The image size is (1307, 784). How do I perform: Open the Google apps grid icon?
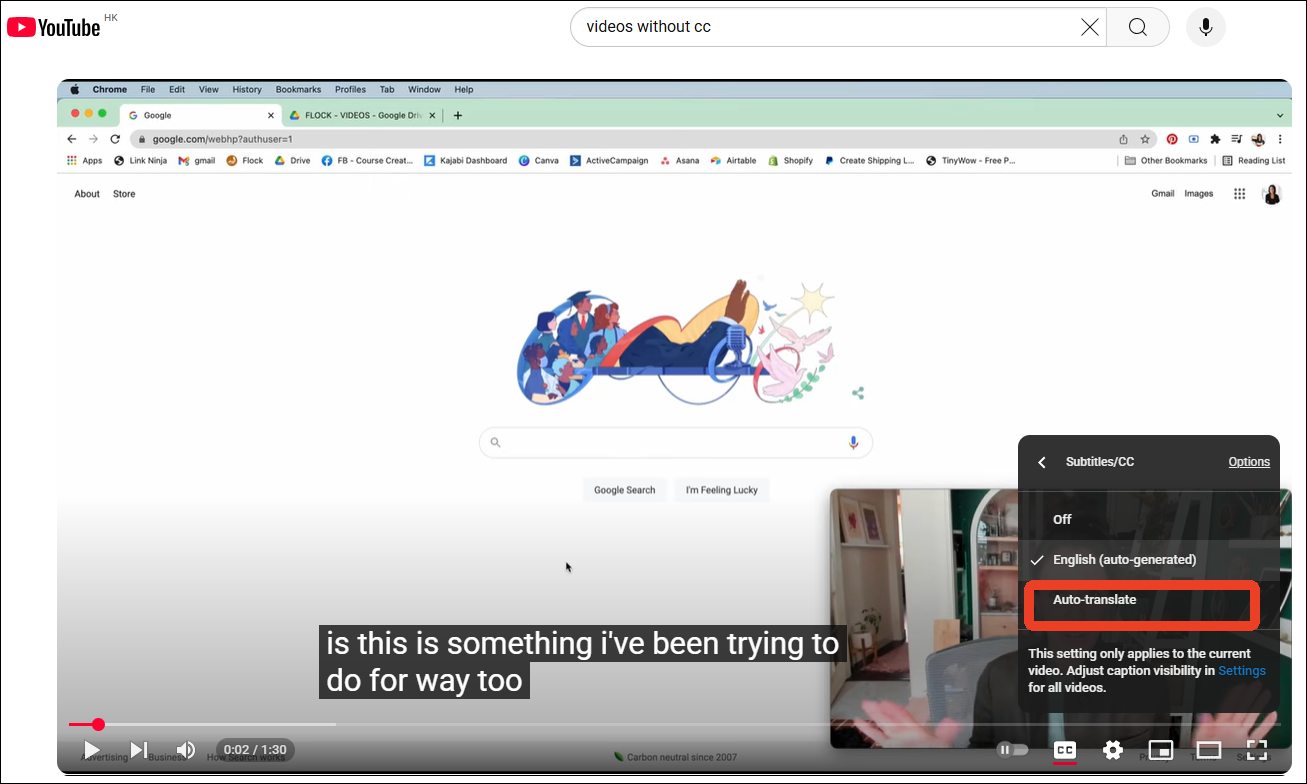(x=1239, y=193)
